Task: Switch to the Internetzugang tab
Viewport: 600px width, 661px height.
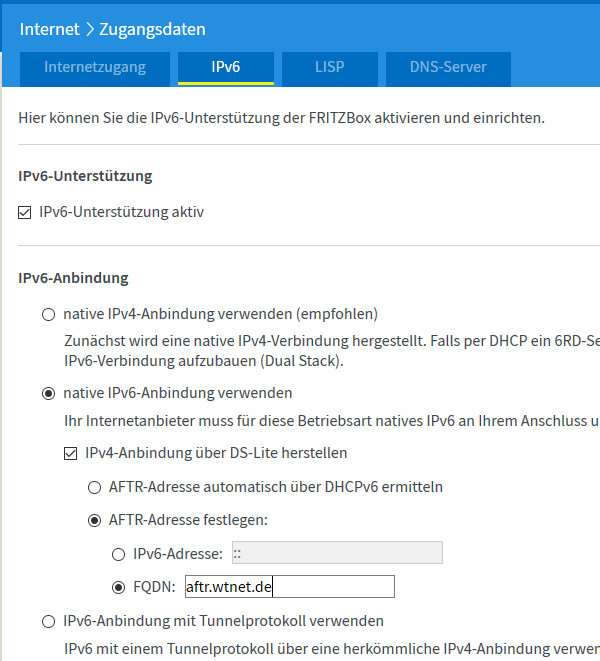Action: click(x=95, y=68)
